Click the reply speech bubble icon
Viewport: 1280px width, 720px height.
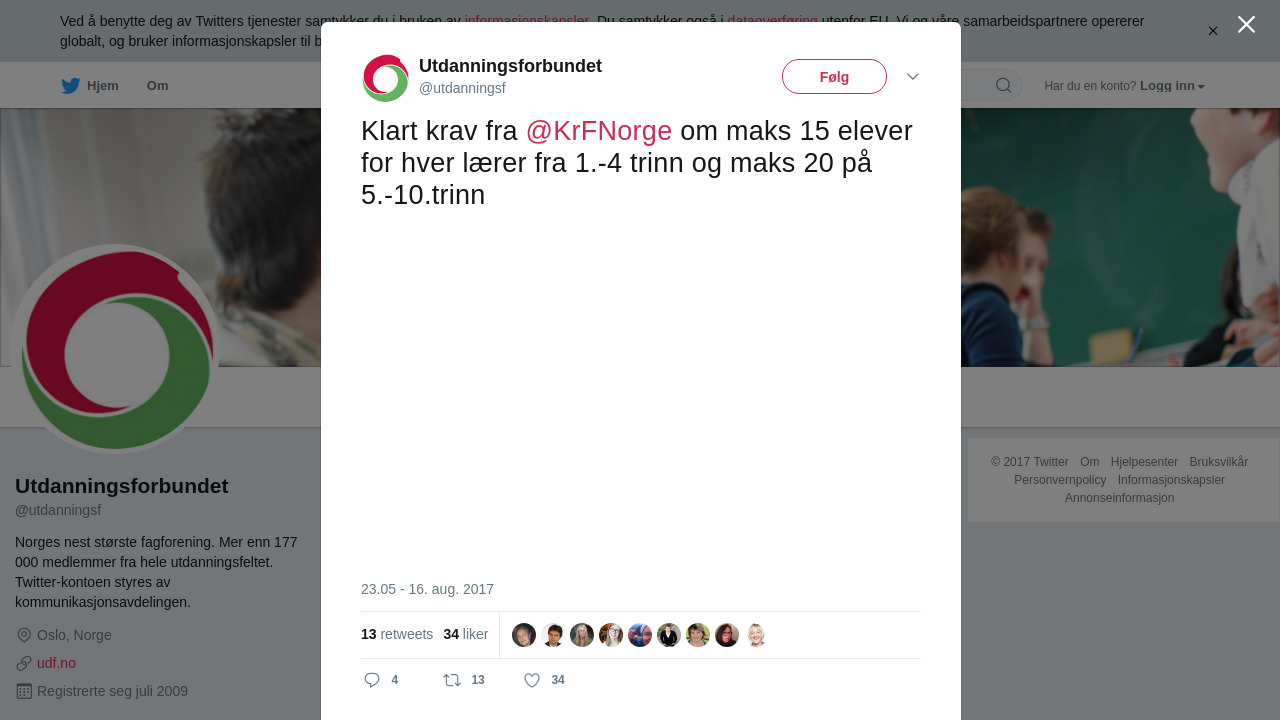coord(372,680)
